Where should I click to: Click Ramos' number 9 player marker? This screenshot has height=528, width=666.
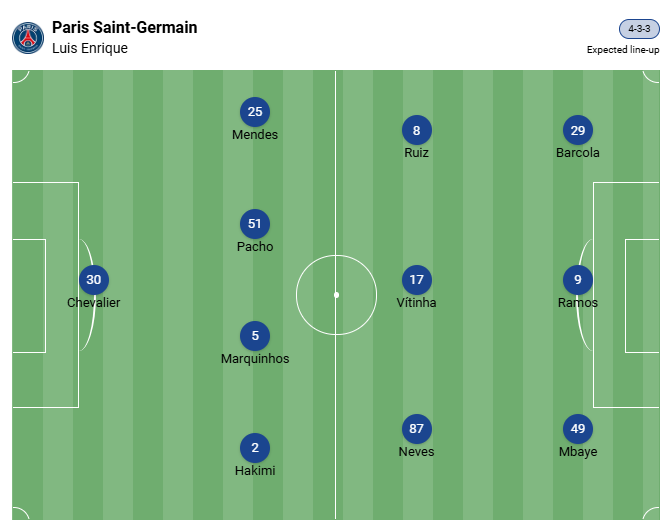tap(577, 280)
